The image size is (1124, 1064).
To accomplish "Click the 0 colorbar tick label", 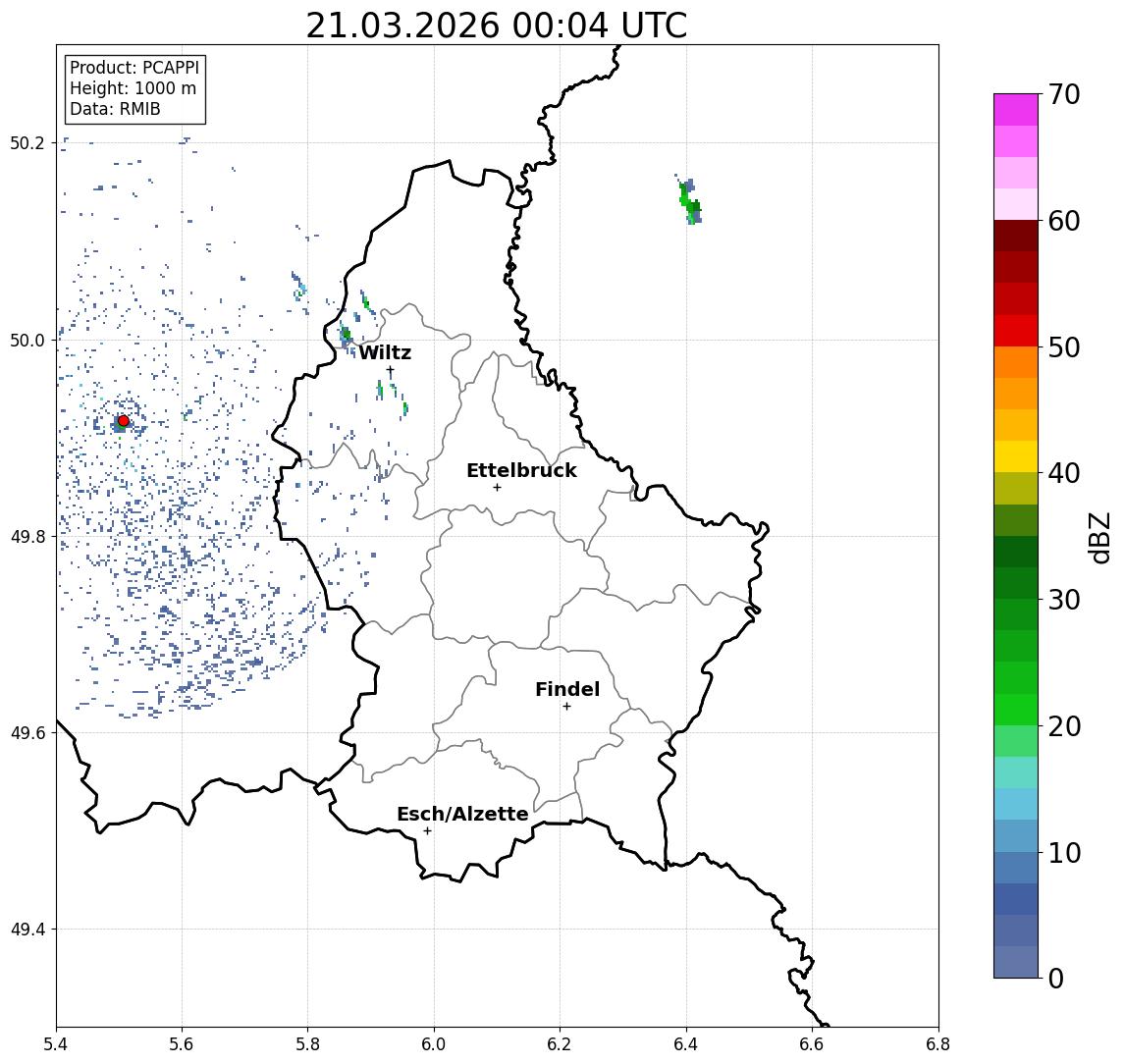I will coord(1056,978).
